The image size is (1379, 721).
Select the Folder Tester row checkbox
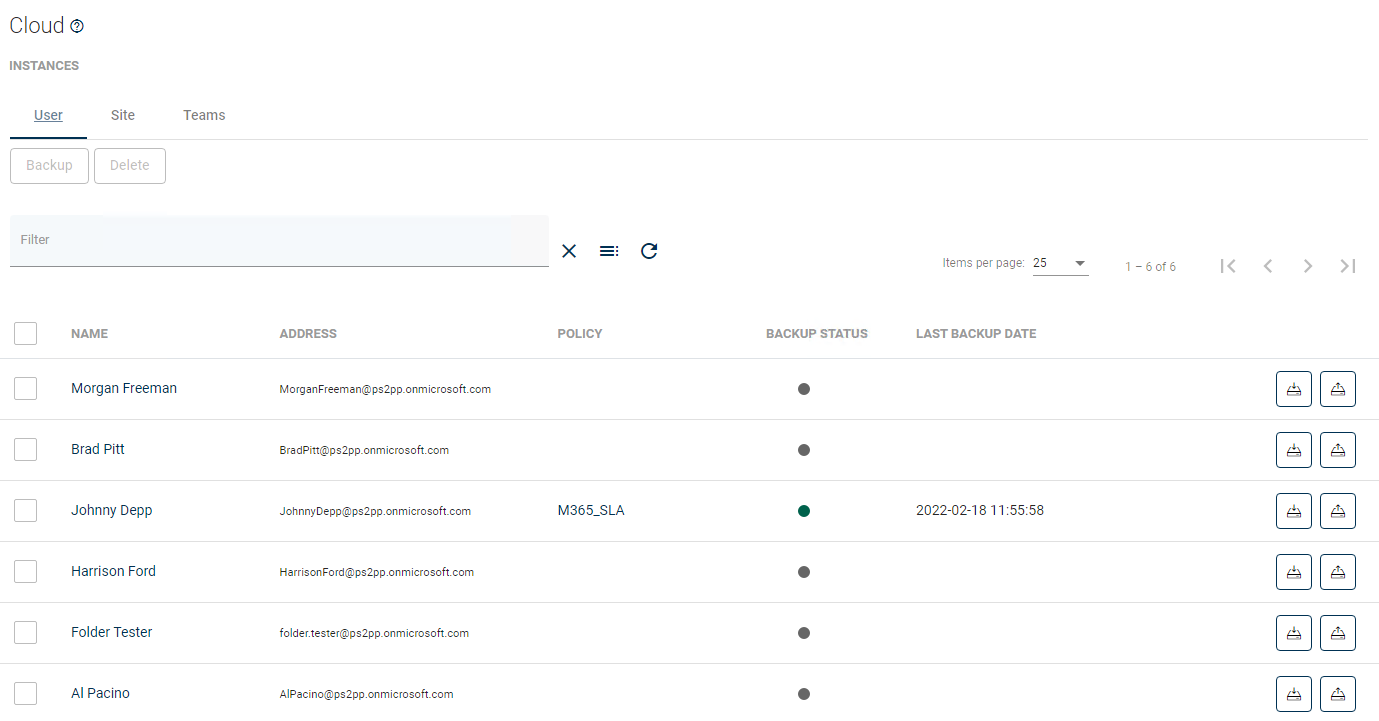26,633
